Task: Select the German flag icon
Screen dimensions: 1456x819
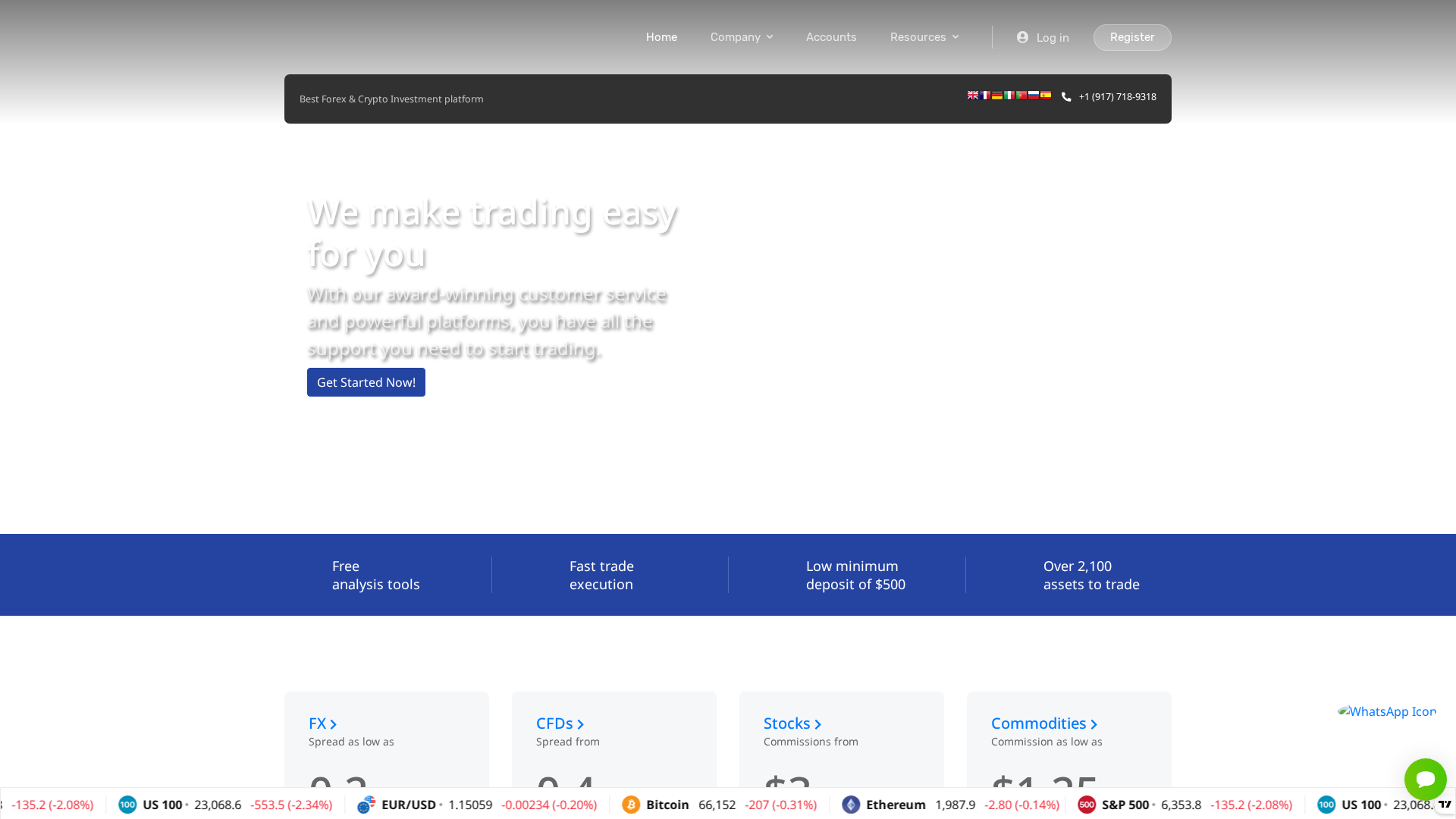Action: (996, 95)
